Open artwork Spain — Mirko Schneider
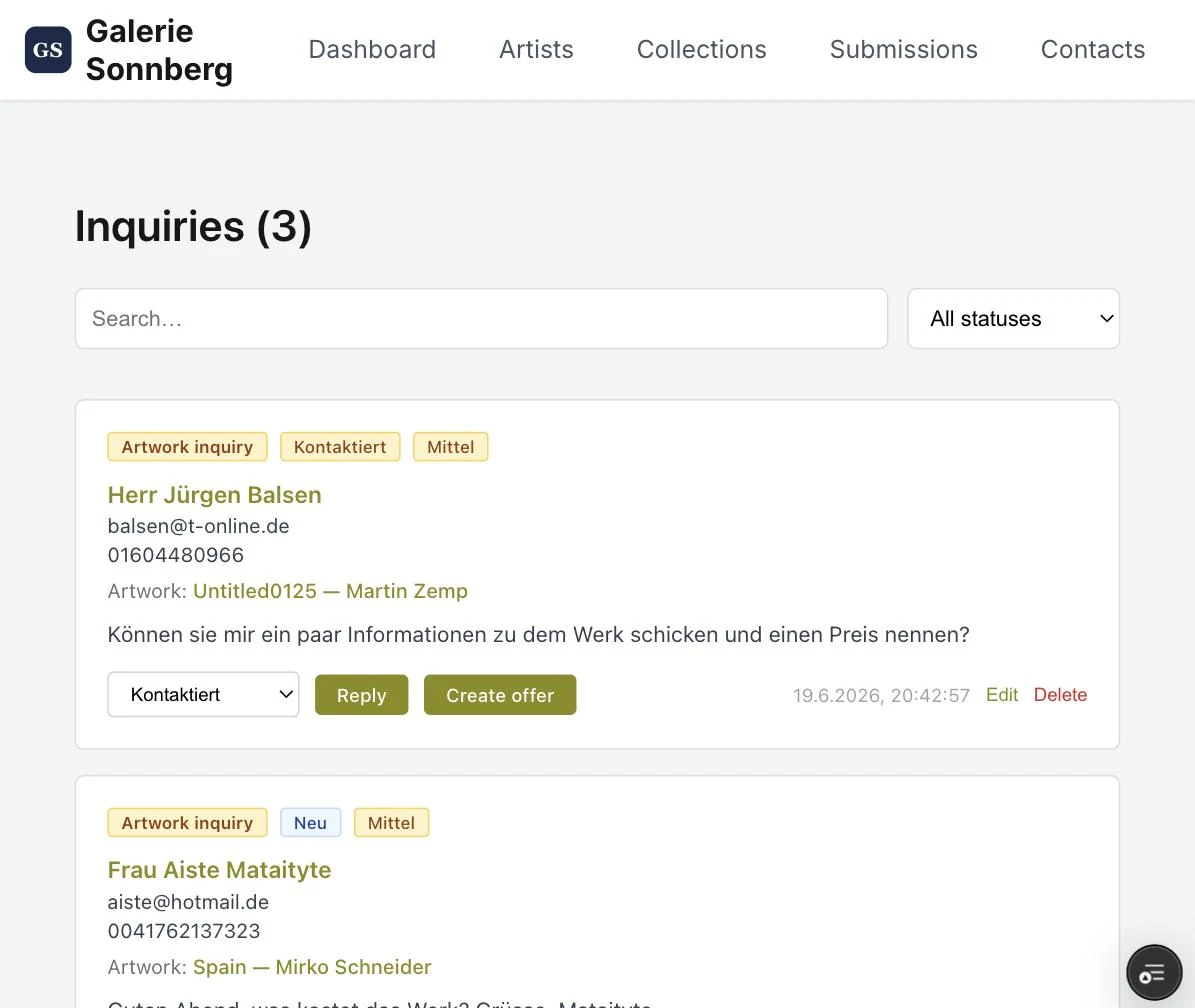 point(312,967)
